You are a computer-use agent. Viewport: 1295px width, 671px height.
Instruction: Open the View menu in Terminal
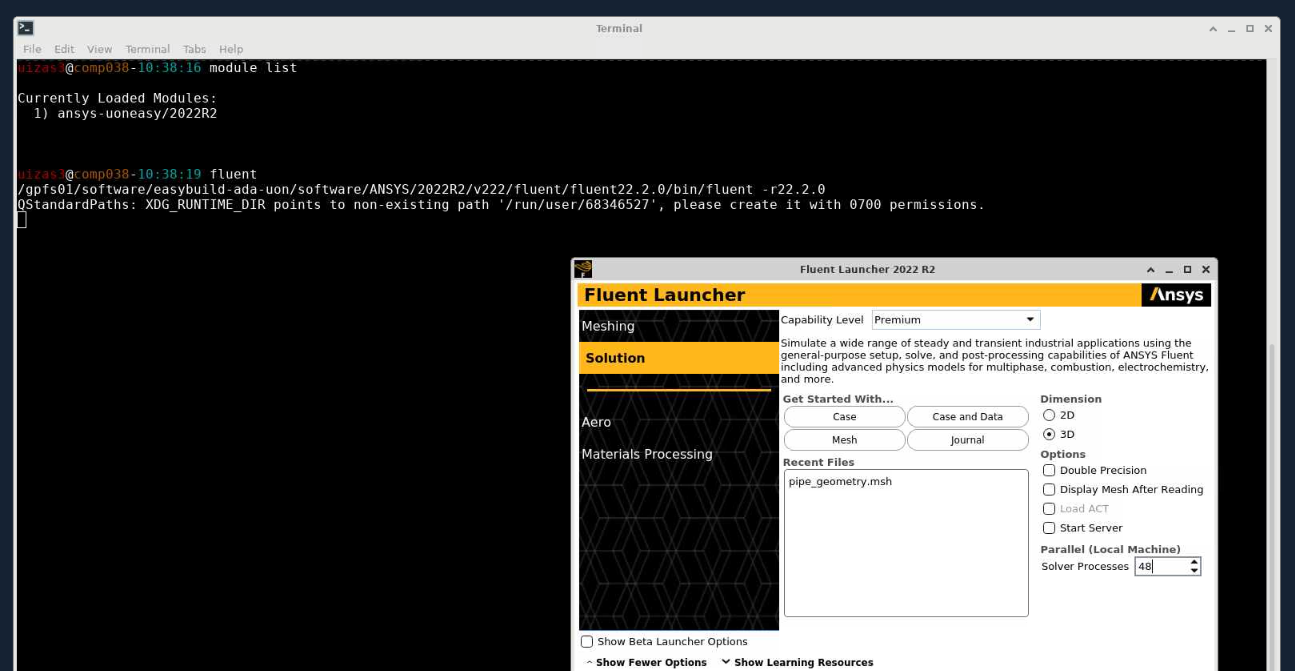coord(100,49)
